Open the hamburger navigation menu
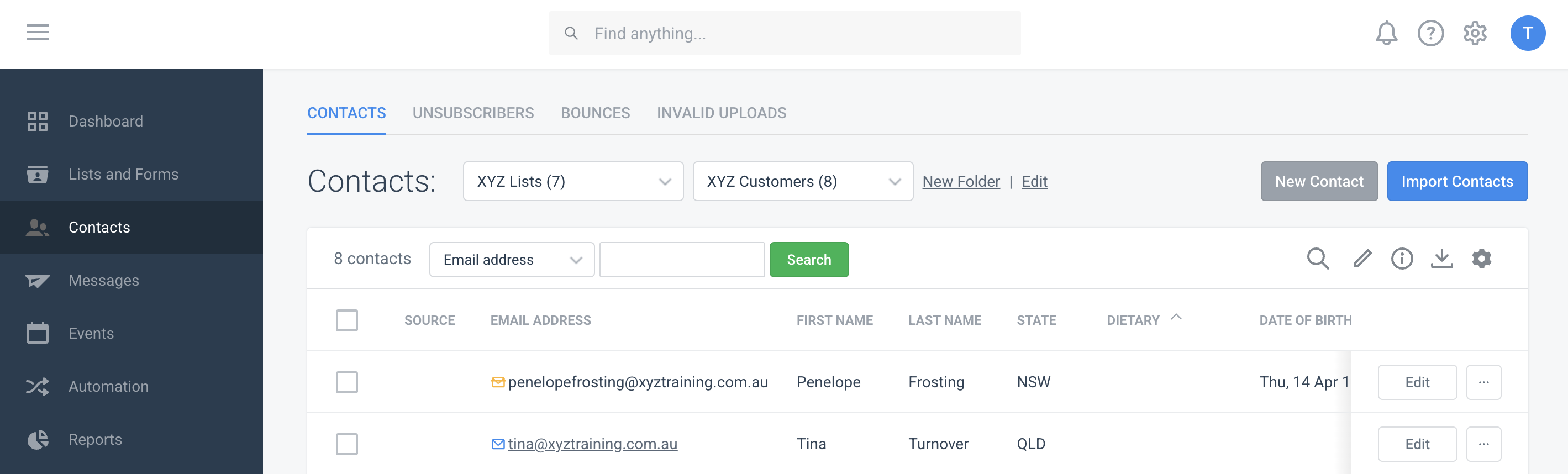This screenshot has height=474, width=1568. [37, 32]
